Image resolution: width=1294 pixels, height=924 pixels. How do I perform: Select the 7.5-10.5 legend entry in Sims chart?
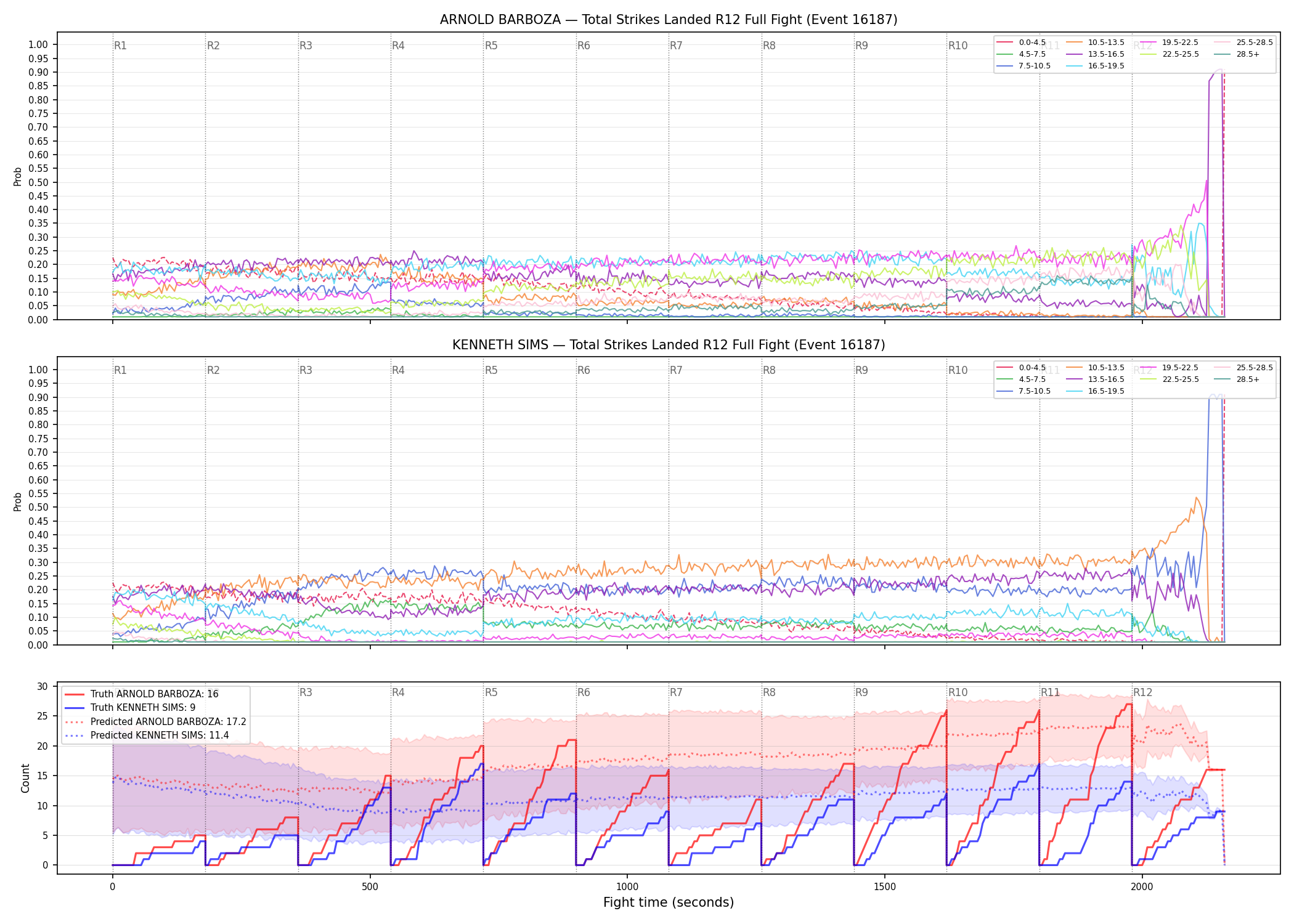click(1023, 391)
